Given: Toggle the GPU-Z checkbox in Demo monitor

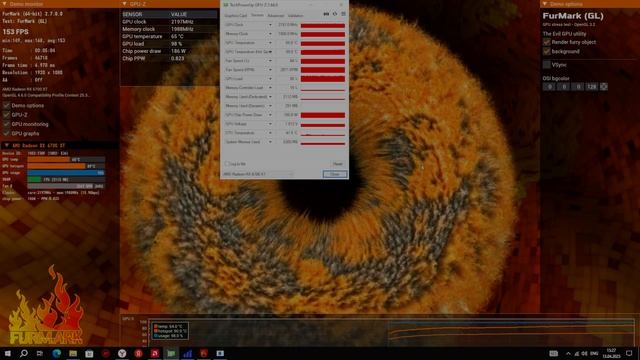Looking at the screenshot, I should [x=6, y=115].
